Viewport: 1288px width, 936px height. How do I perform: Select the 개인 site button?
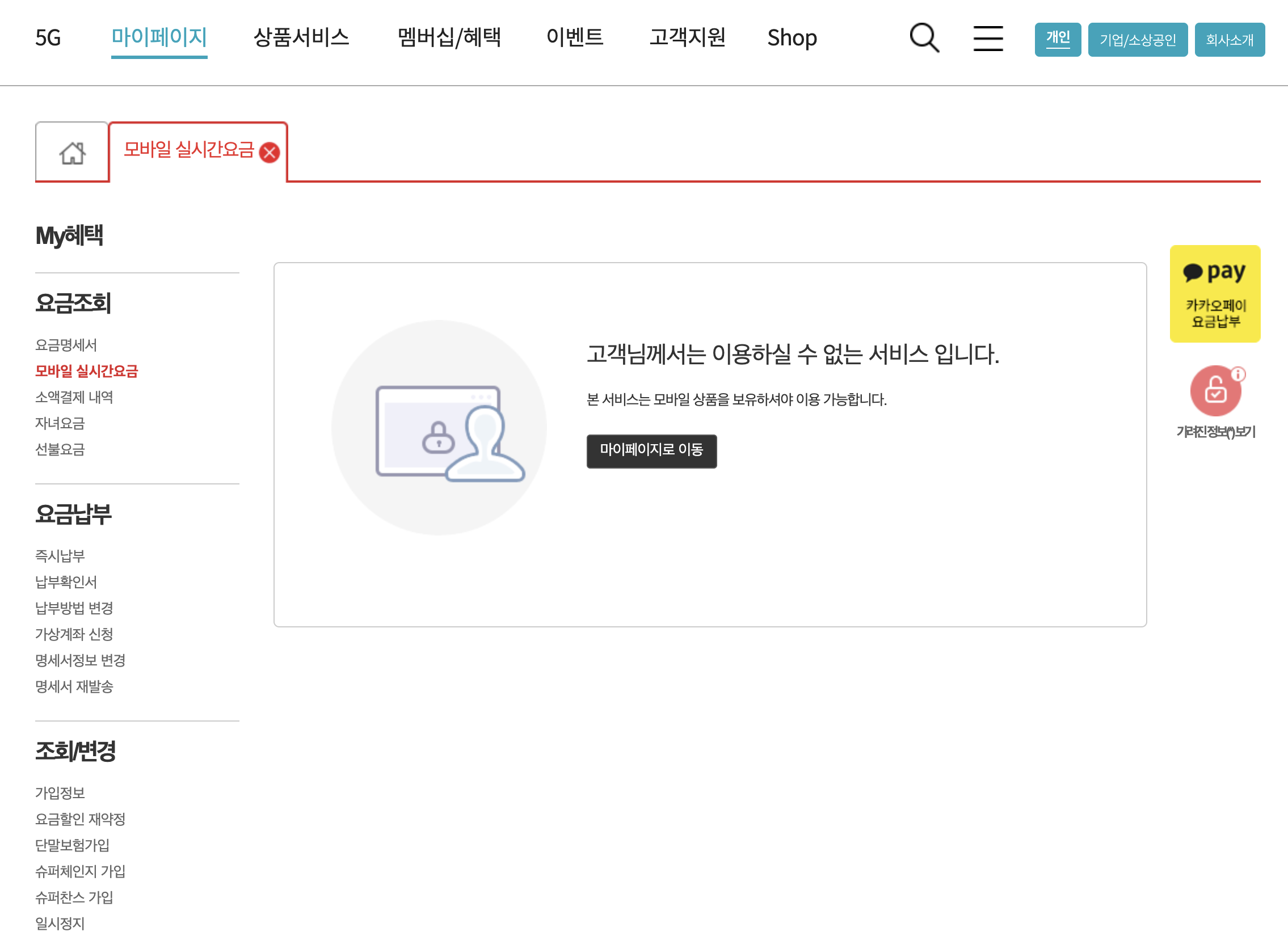point(1057,39)
